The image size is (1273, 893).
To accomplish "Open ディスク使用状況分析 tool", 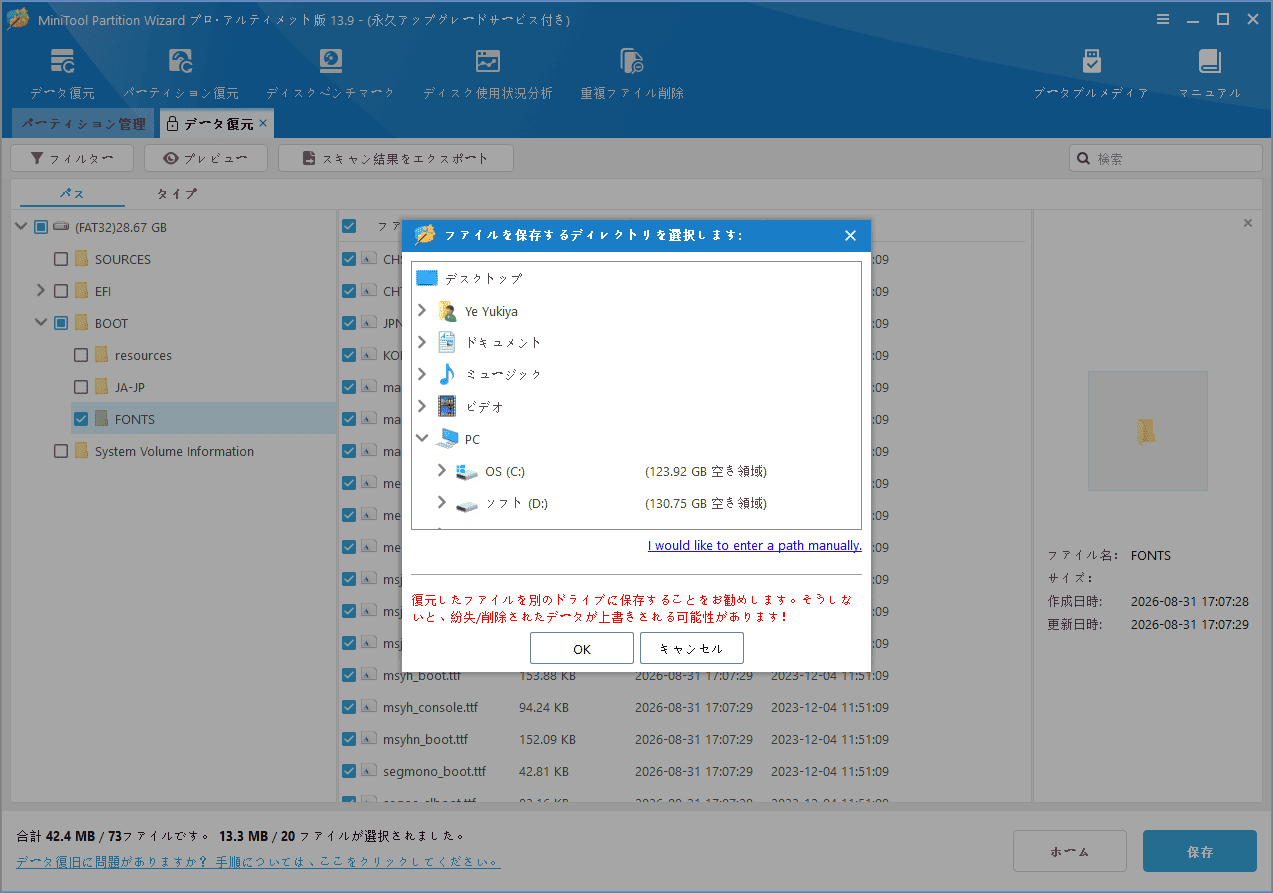I will [487, 74].
